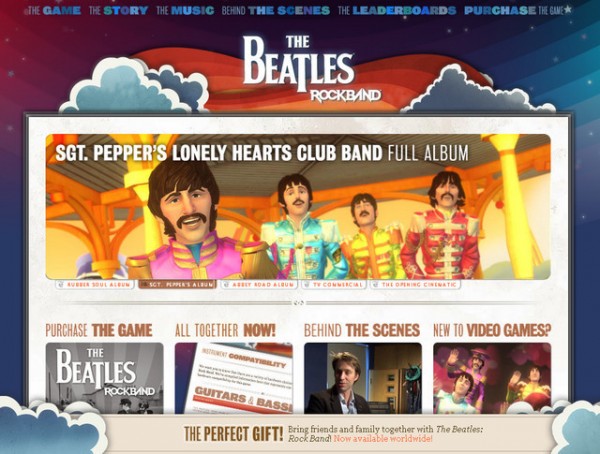
Task: Select the Rubber Soul Album tab
Action: click(95, 285)
